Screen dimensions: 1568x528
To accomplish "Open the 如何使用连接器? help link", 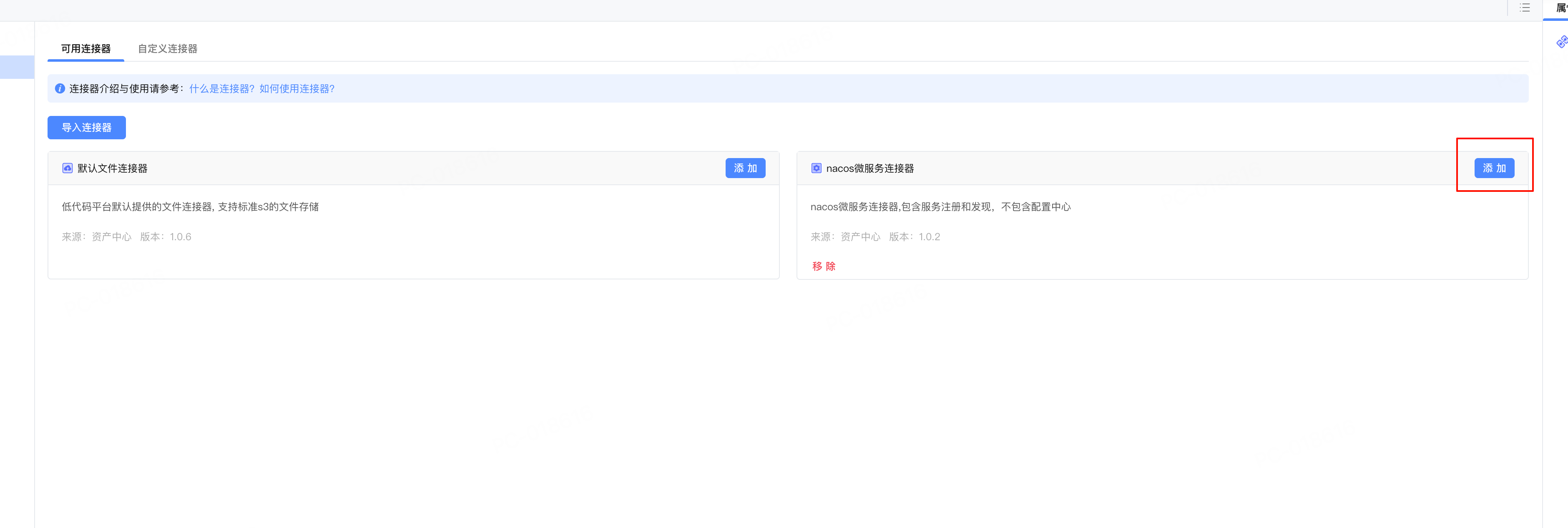I will pyautogui.click(x=297, y=89).
